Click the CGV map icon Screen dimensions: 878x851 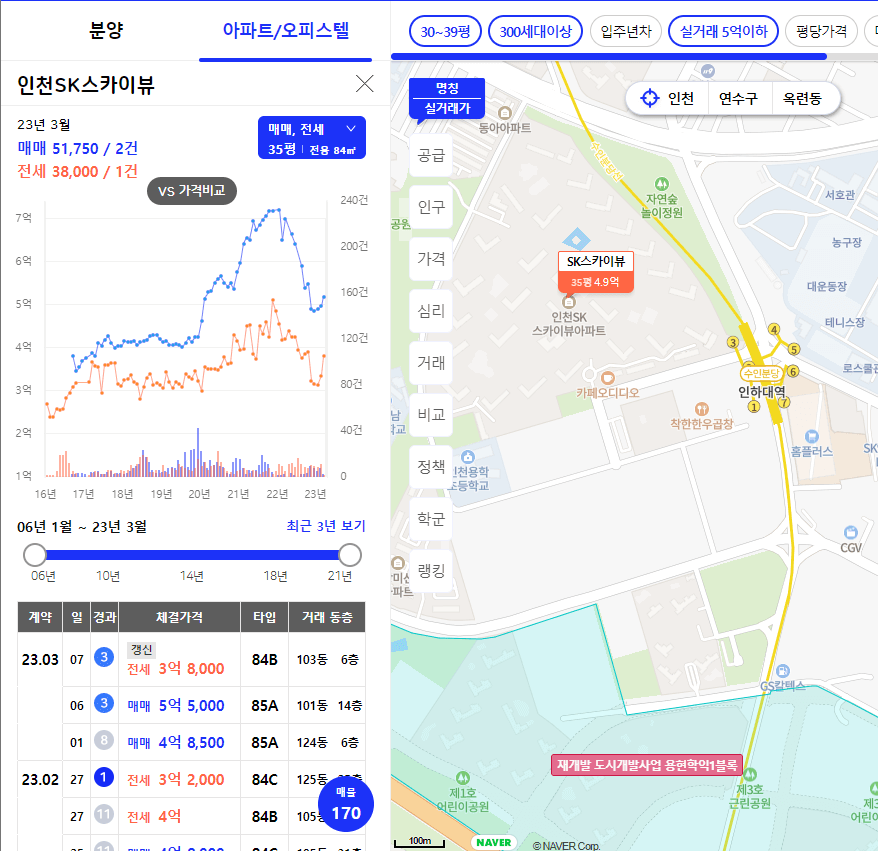851,532
